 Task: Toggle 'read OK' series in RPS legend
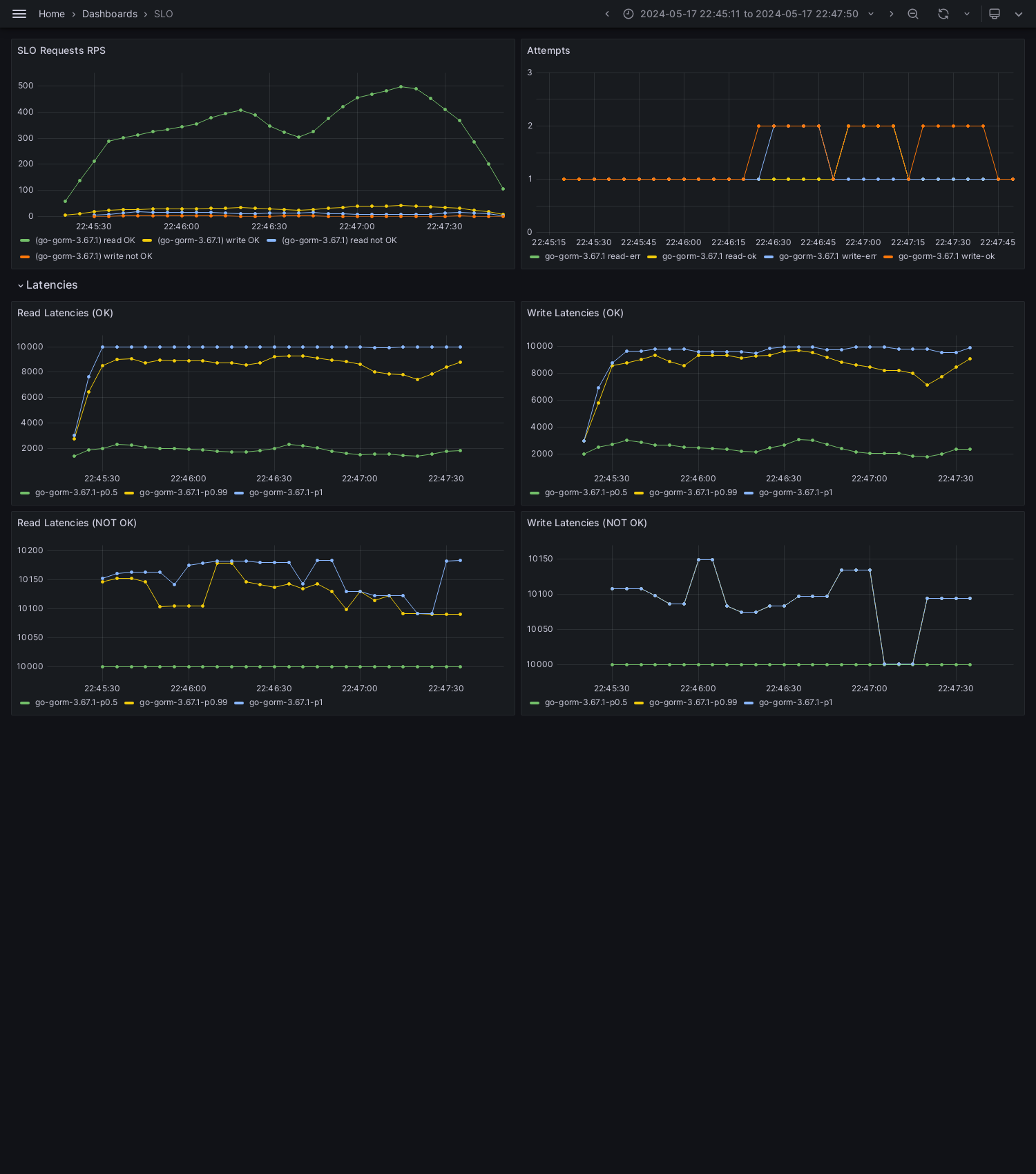[85, 240]
